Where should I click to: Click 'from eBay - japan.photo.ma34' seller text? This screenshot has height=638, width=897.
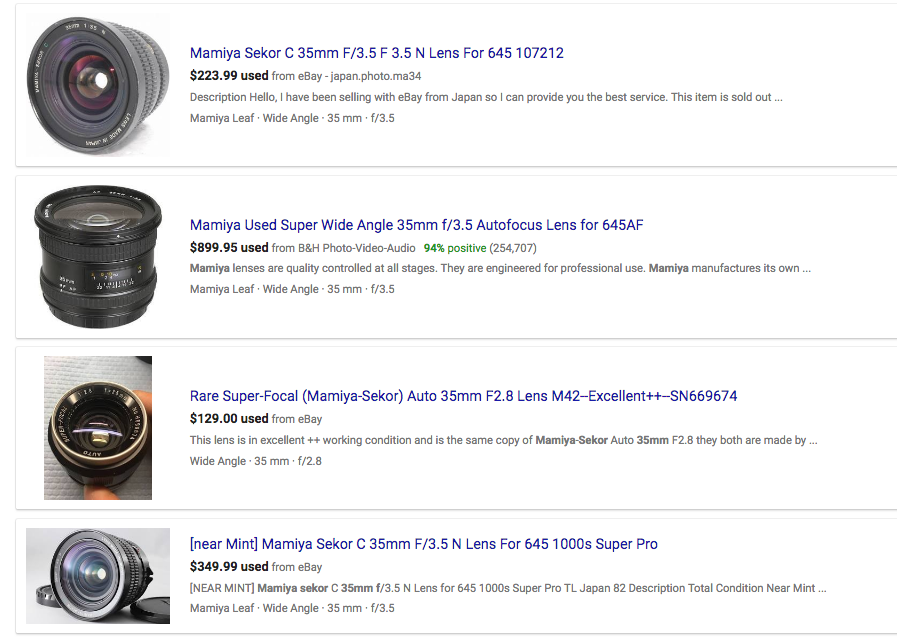pos(346,76)
